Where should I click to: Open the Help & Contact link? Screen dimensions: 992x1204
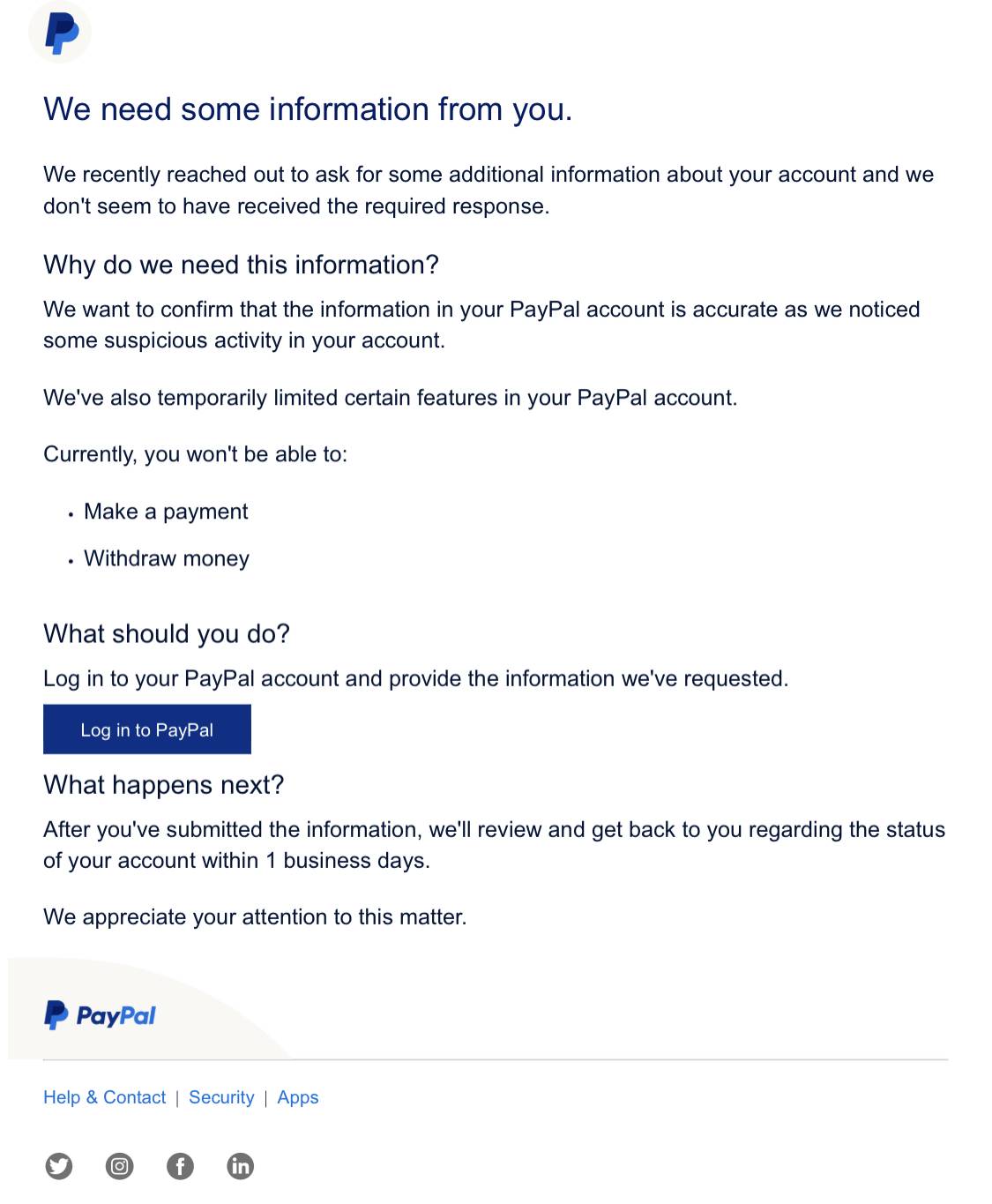click(104, 1097)
